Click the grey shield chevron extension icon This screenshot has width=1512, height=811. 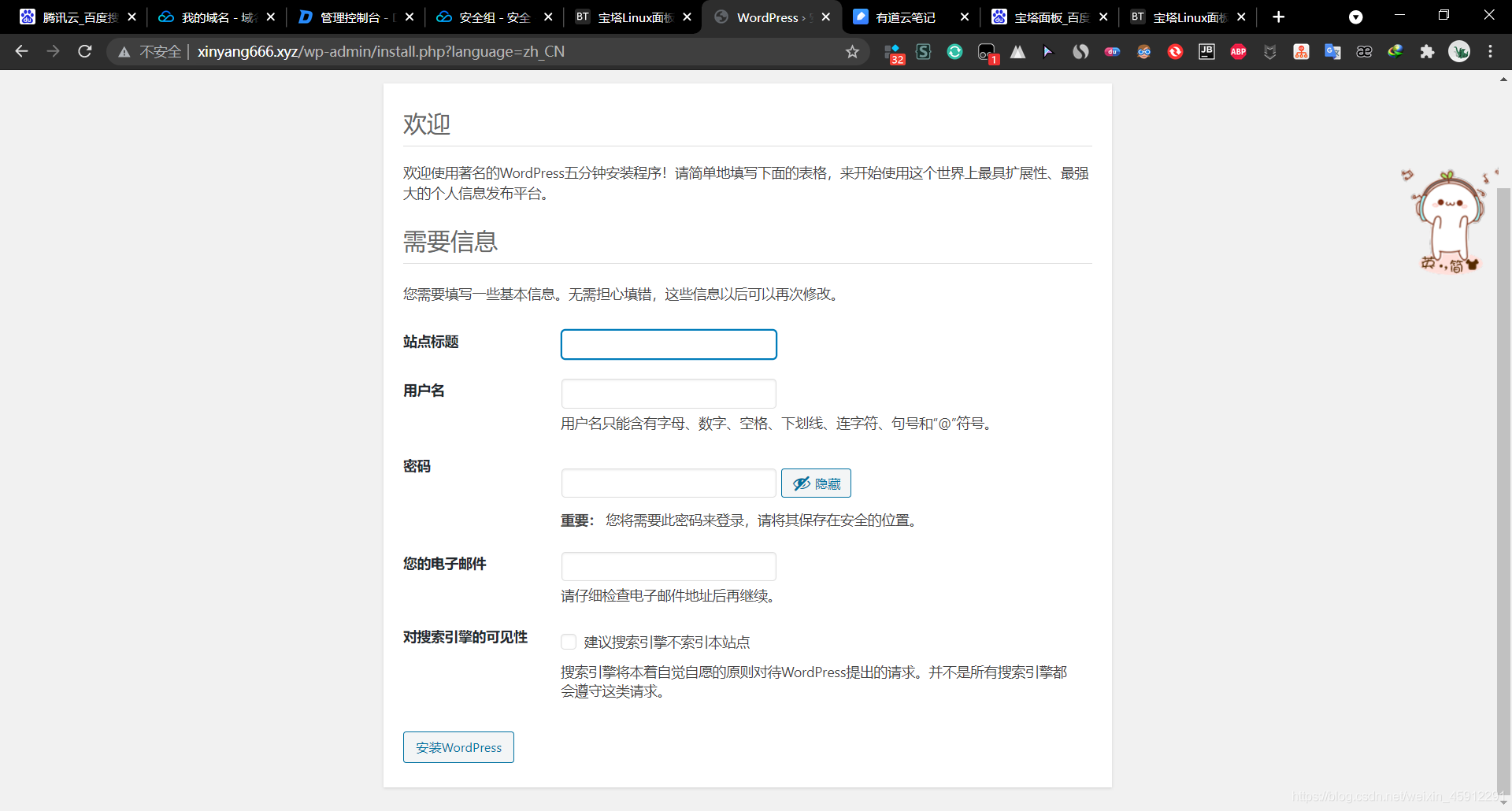pos(1270,52)
